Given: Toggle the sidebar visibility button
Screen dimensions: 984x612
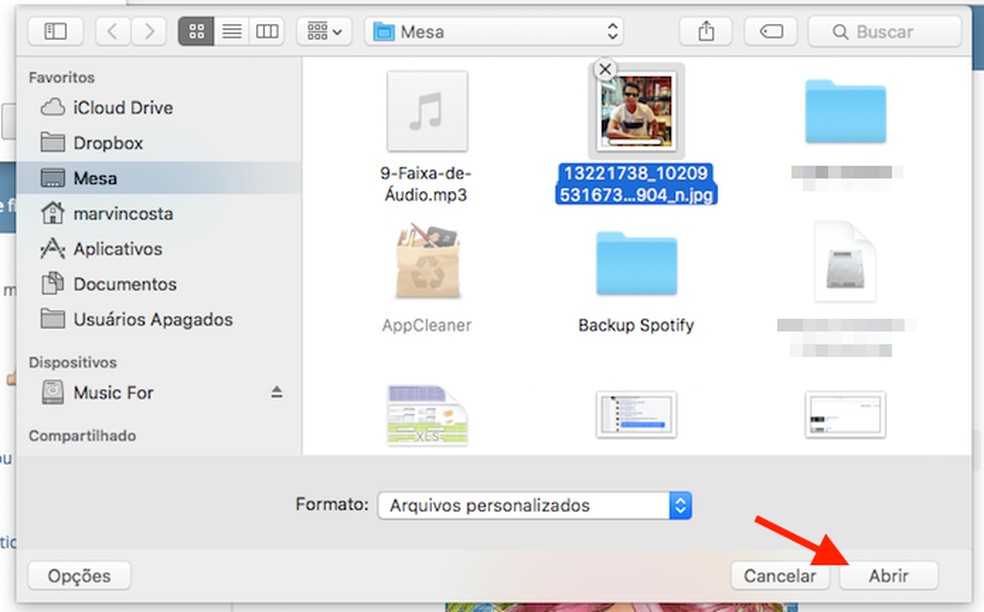Looking at the screenshot, I should coord(55,31).
